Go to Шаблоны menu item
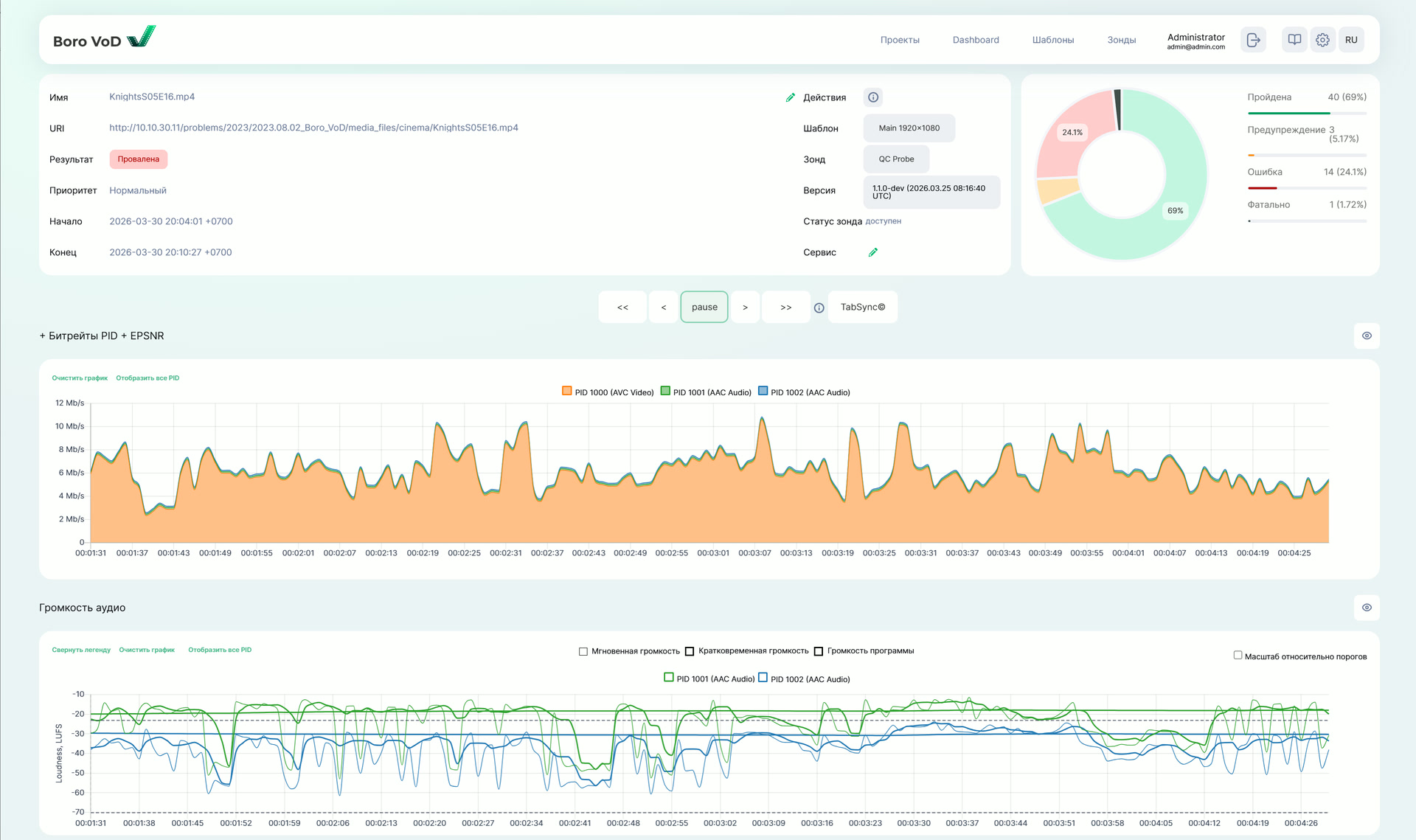1416x840 pixels. 1052,40
